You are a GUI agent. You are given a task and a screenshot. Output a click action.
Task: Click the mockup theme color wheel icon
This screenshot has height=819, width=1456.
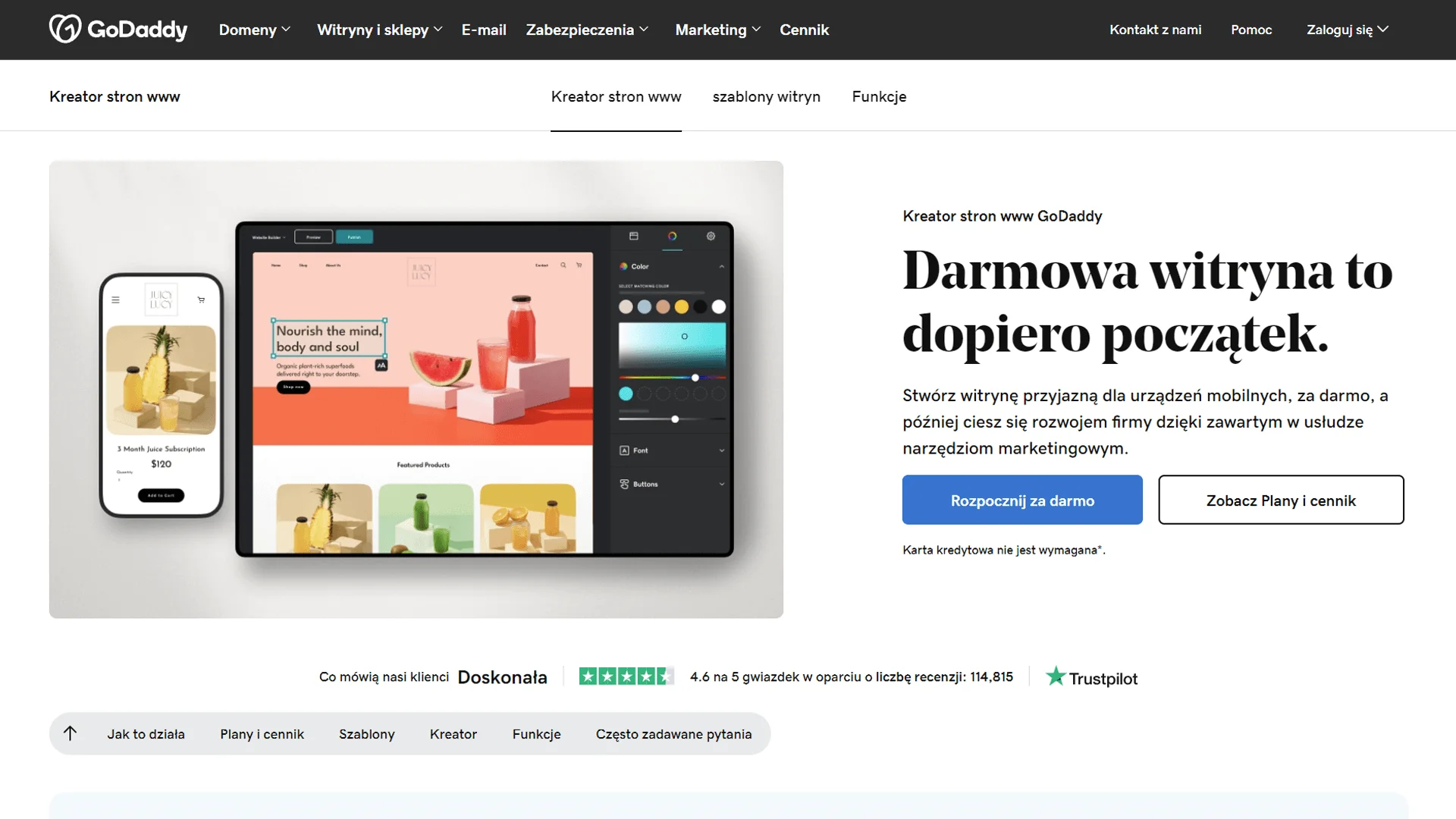(672, 236)
